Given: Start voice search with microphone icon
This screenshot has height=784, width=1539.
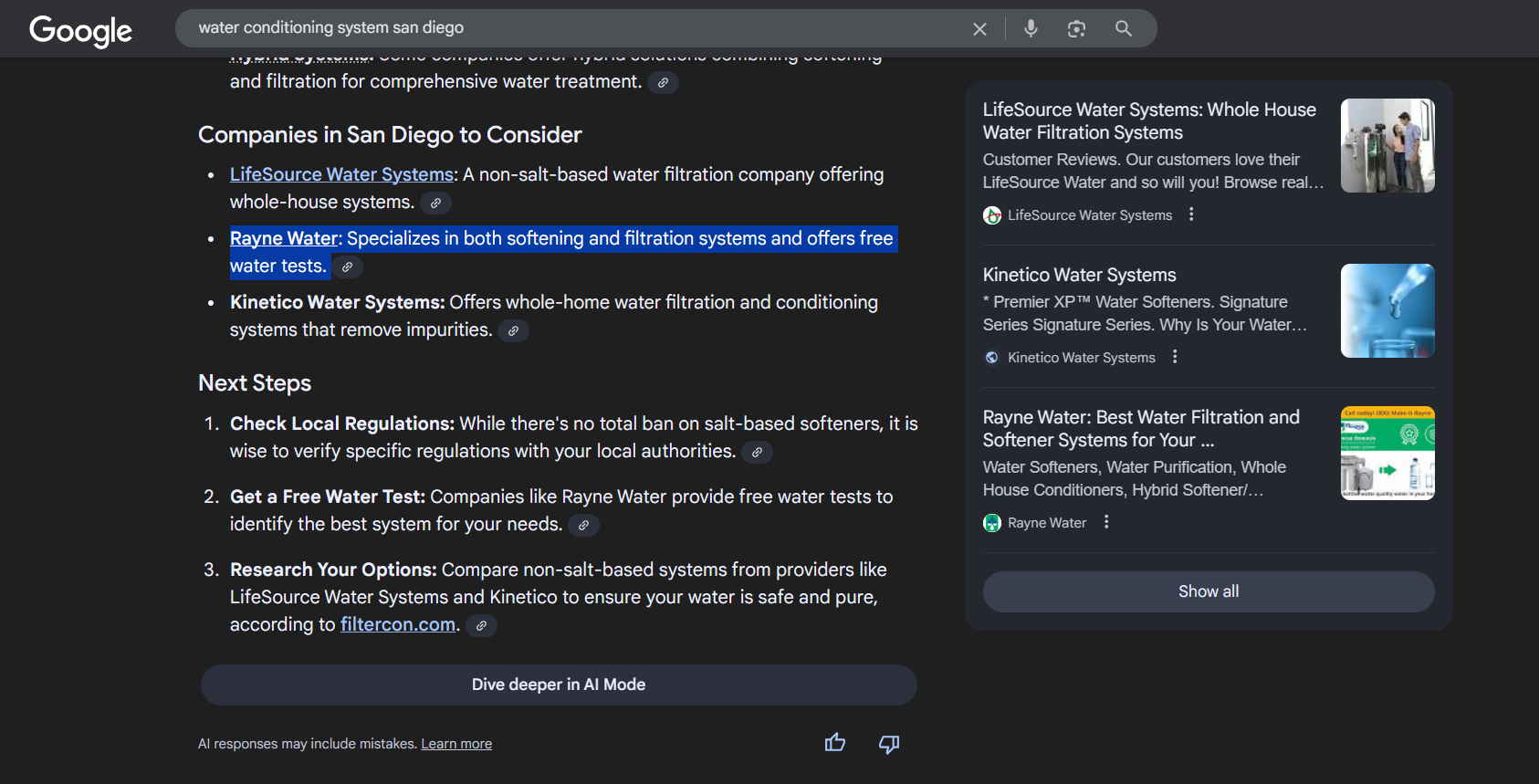Looking at the screenshot, I should 1031,28.
